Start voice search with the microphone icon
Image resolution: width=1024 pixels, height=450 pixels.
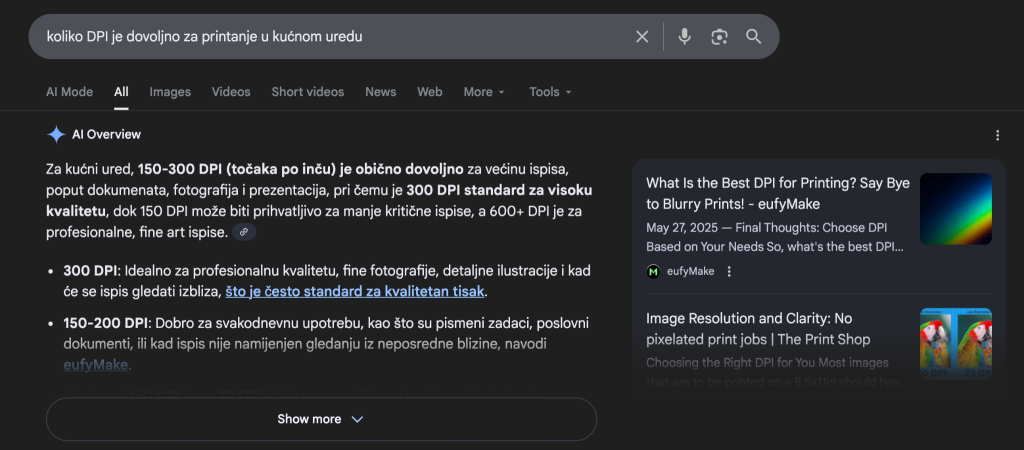click(684, 37)
